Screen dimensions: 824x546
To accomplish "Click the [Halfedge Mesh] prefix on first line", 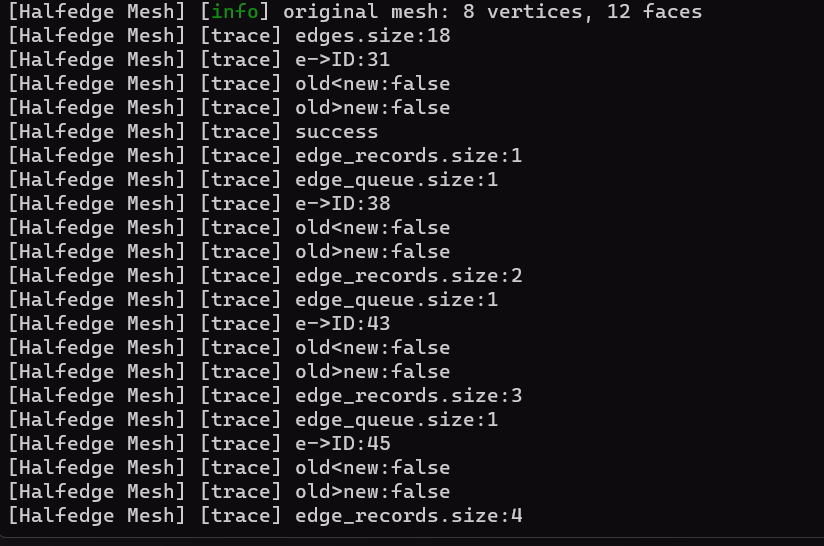I will (x=97, y=12).
